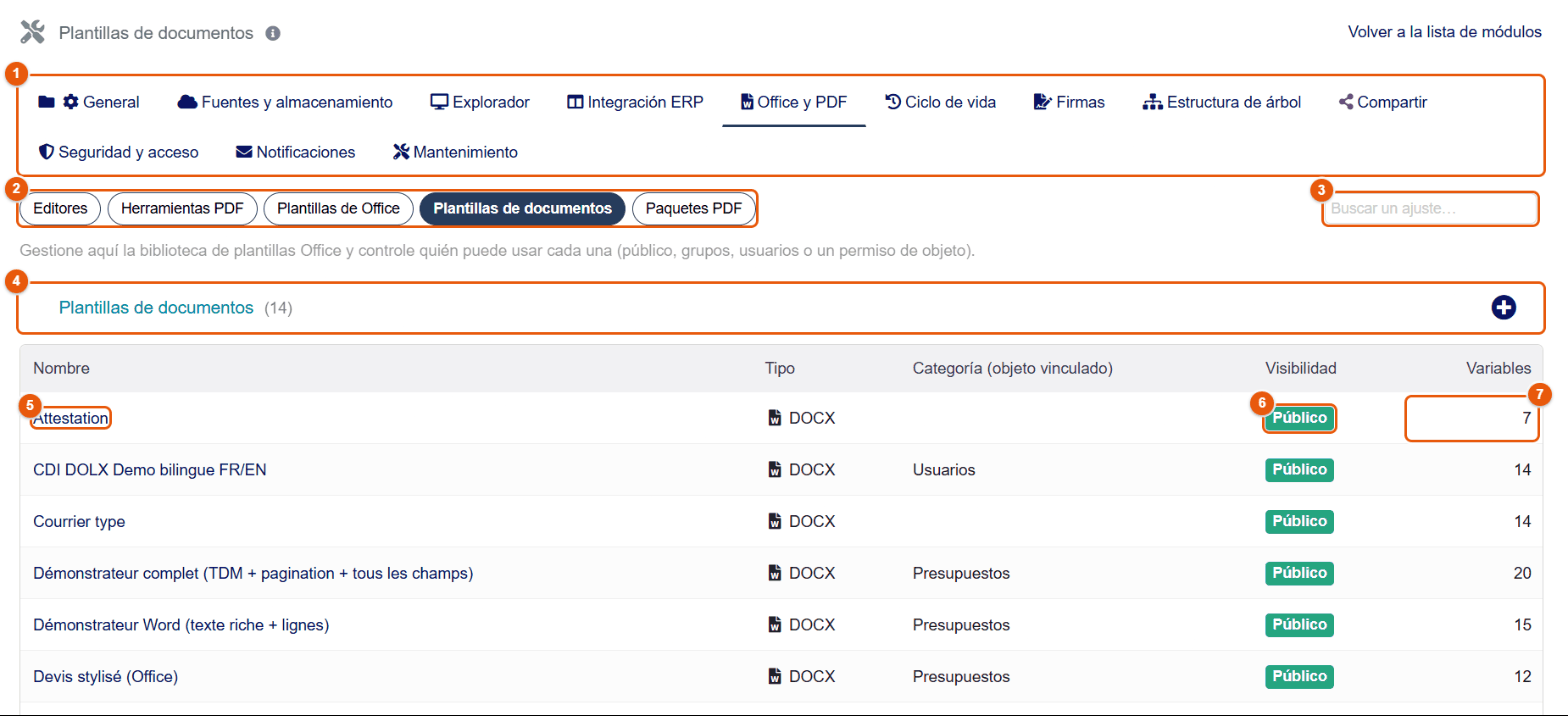Click the plus icon to add a template

coord(1503,308)
